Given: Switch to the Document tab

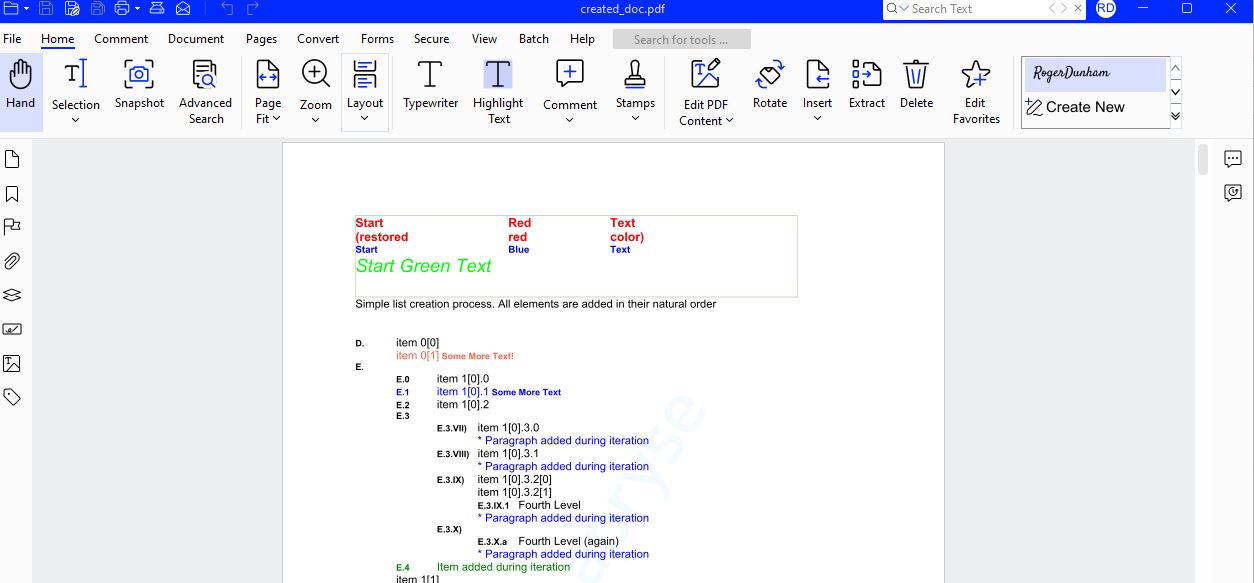Looking at the screenshot, I should click(x=196, y=39).
